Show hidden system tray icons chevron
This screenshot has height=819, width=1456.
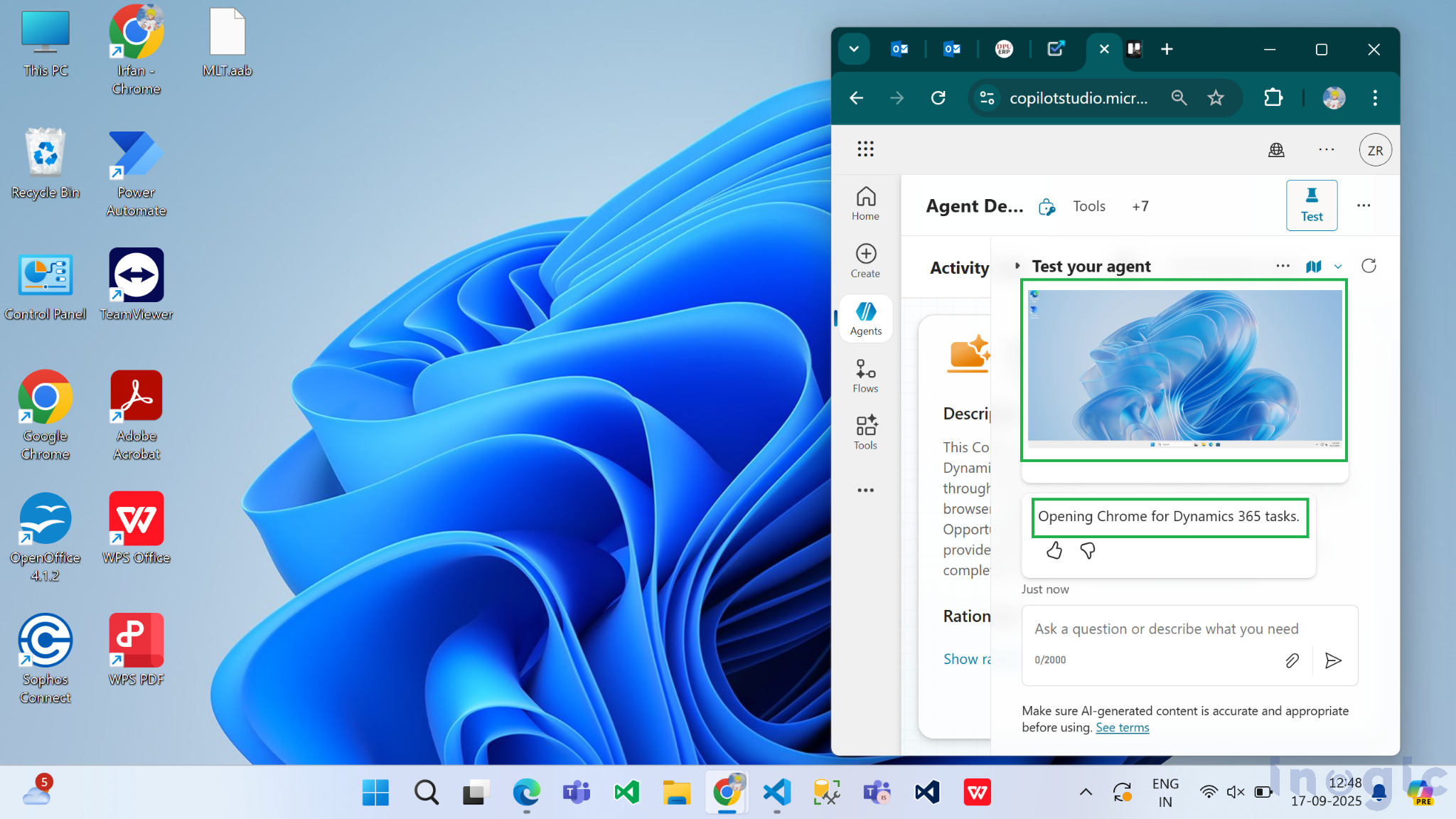(1086, 791)
